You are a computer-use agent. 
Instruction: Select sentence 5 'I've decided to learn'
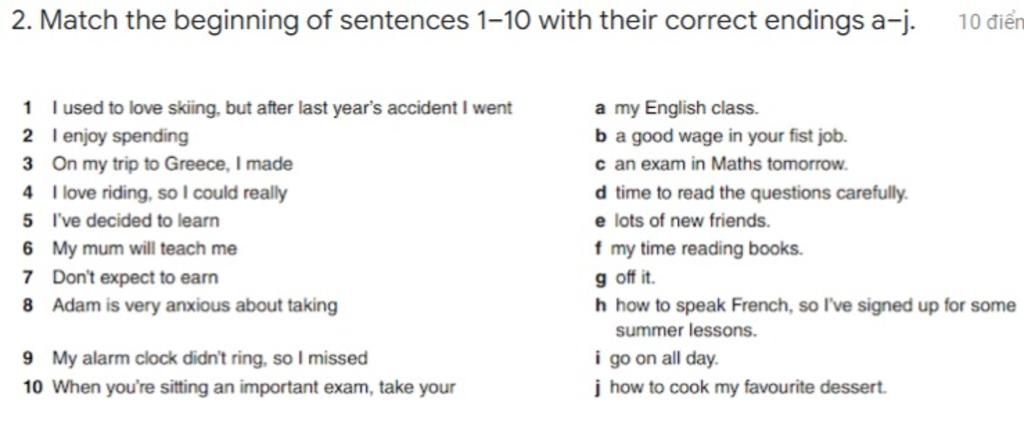click(x=120, y=221)
